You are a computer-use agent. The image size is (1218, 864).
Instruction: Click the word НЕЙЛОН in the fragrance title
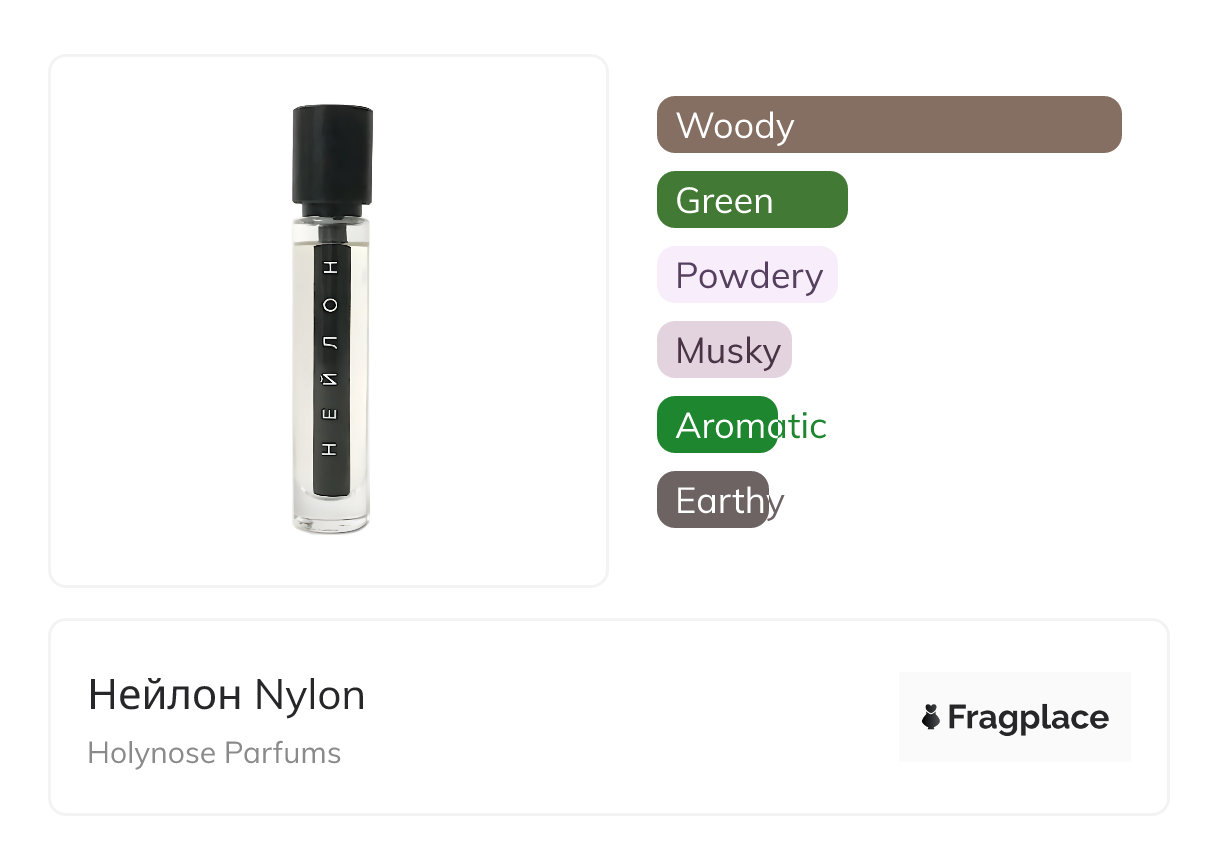pyautogui.click(x=164, y=695)
